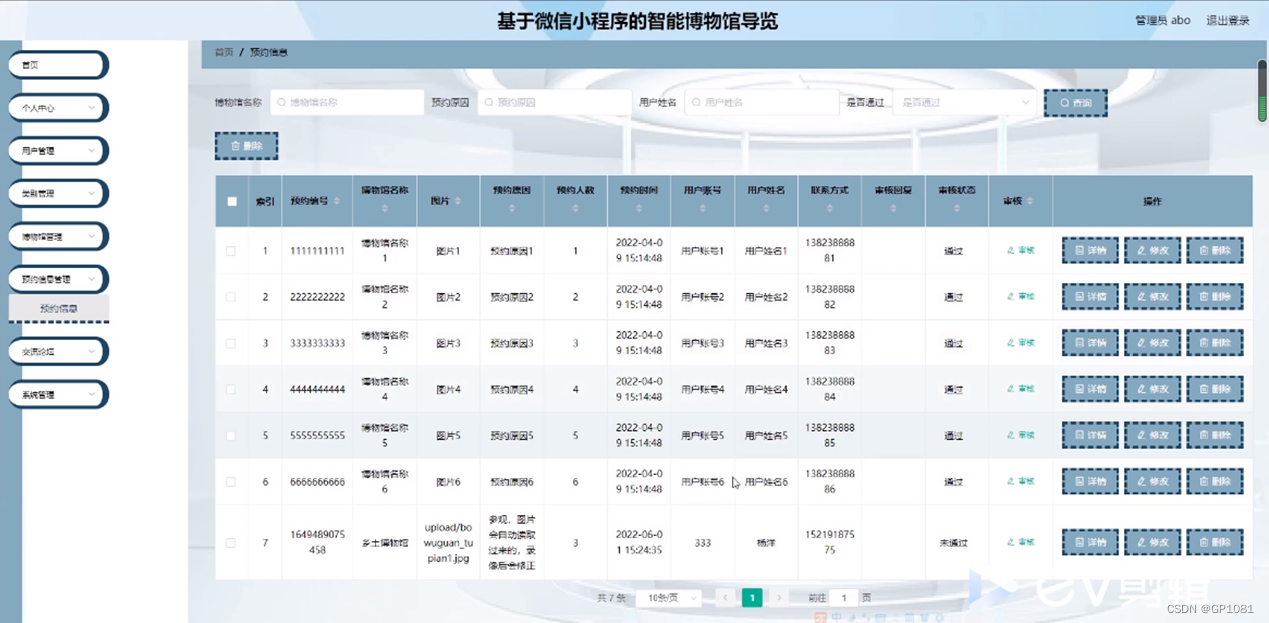Viewport: 1269px width, 623px height.
Task: Sort by the 审核 column sort icon
Action: coord(1030,201)
